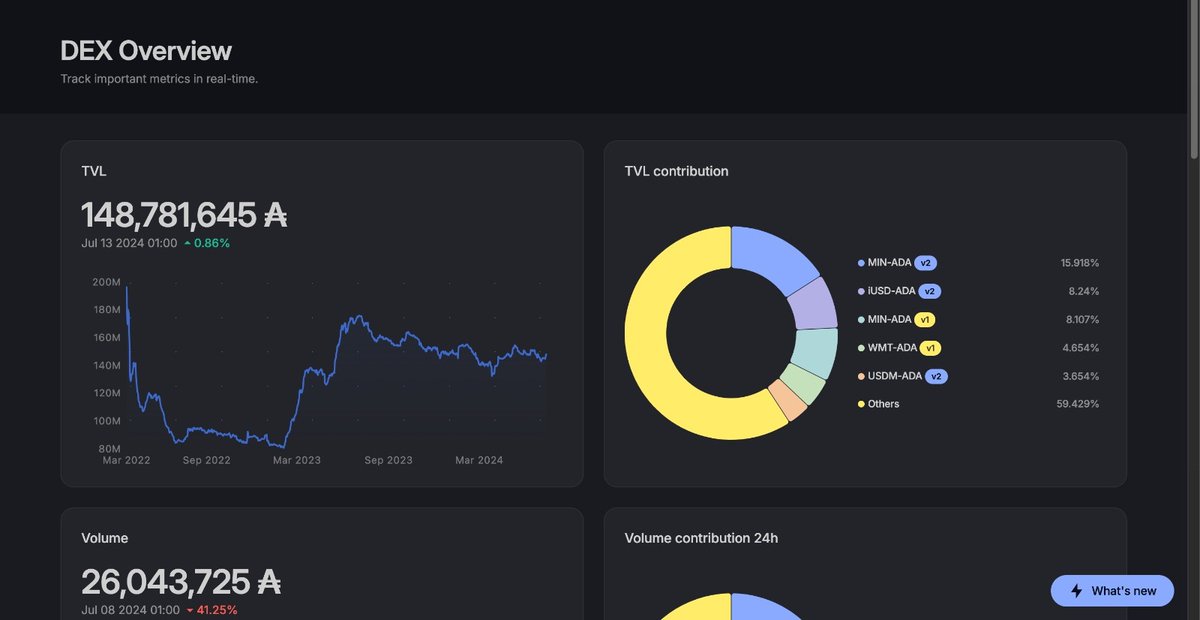Click the green WMT-ADA donut segment
The image size is (1200, 620).
point(804,384)
